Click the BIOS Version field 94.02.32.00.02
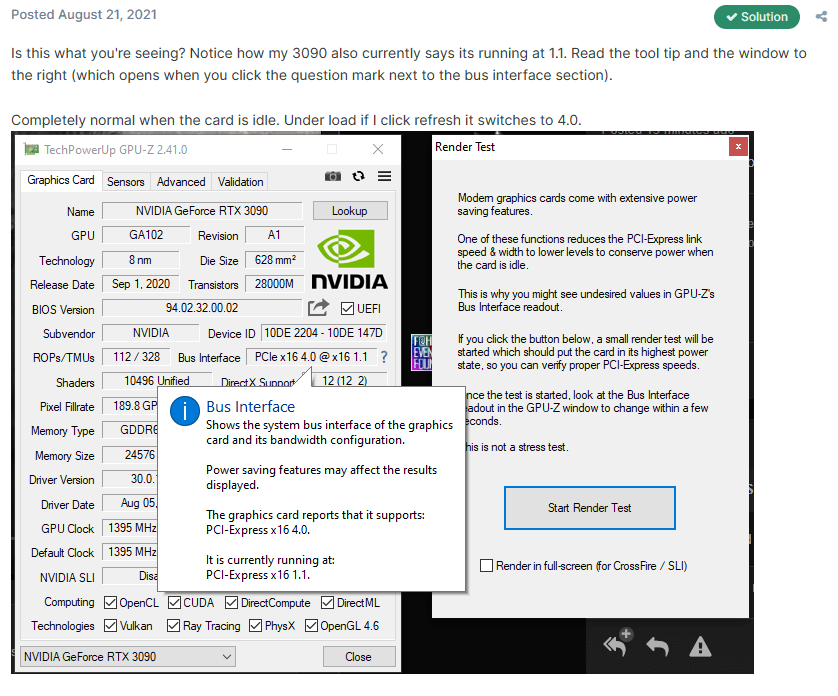838x696 pixels. [x=202, y=308]
